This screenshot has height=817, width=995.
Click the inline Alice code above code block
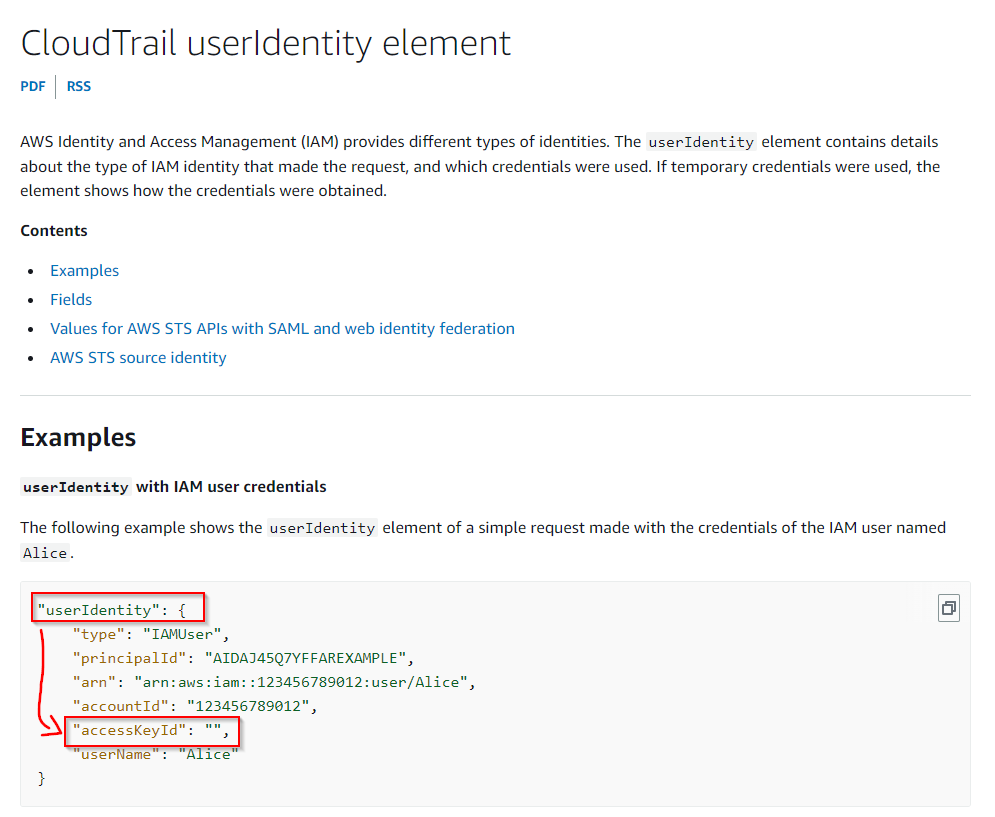tap(45, 553)
